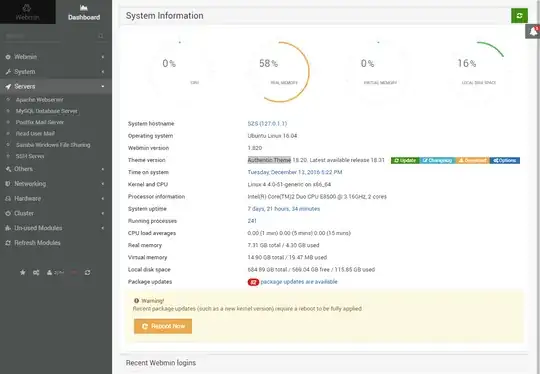The image size is (540, 374).
Task: Click the orange theme Download button
Action: pyautogui.click(x=473, y=160)
